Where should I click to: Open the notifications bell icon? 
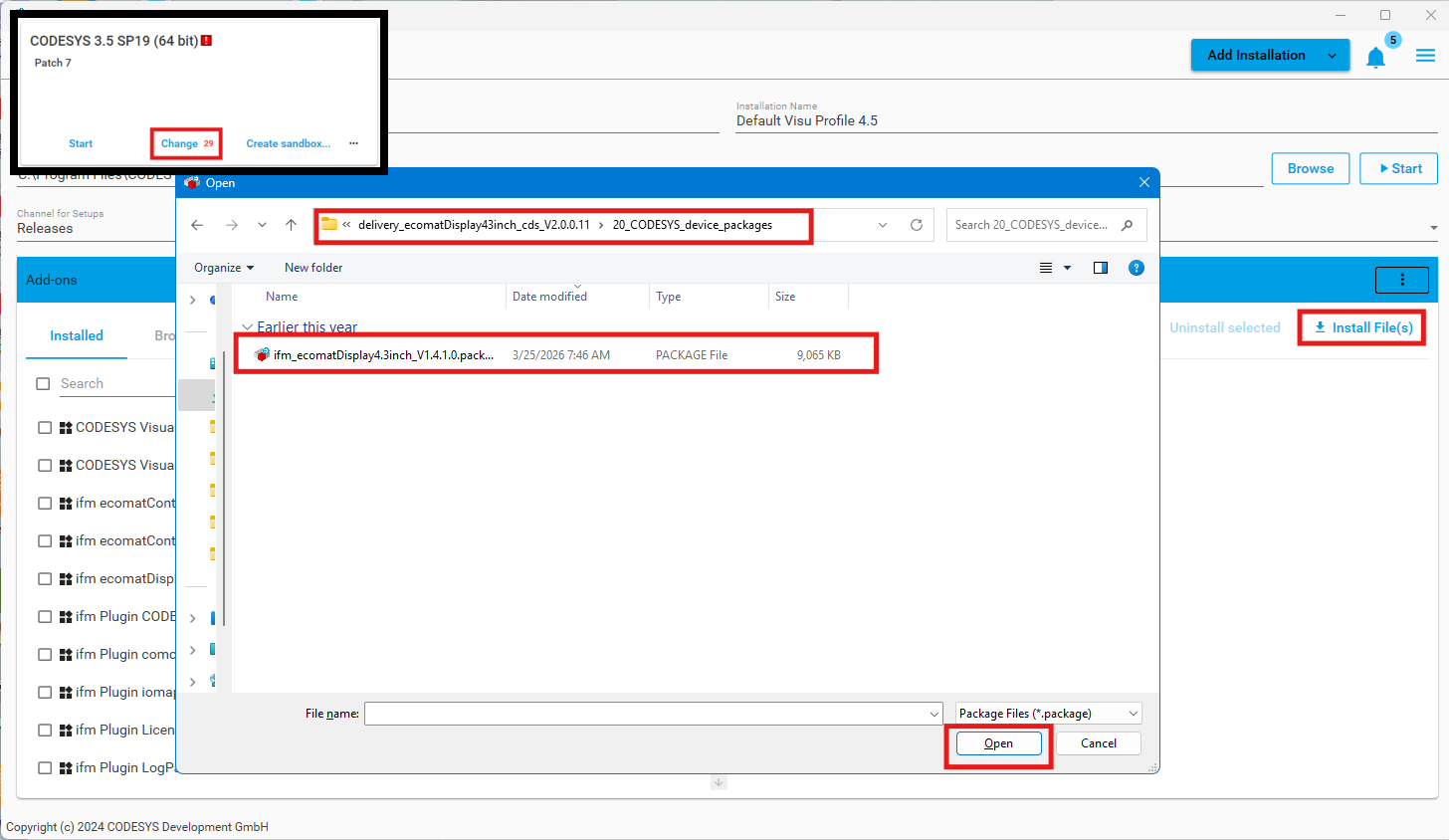pos(1375,58)
